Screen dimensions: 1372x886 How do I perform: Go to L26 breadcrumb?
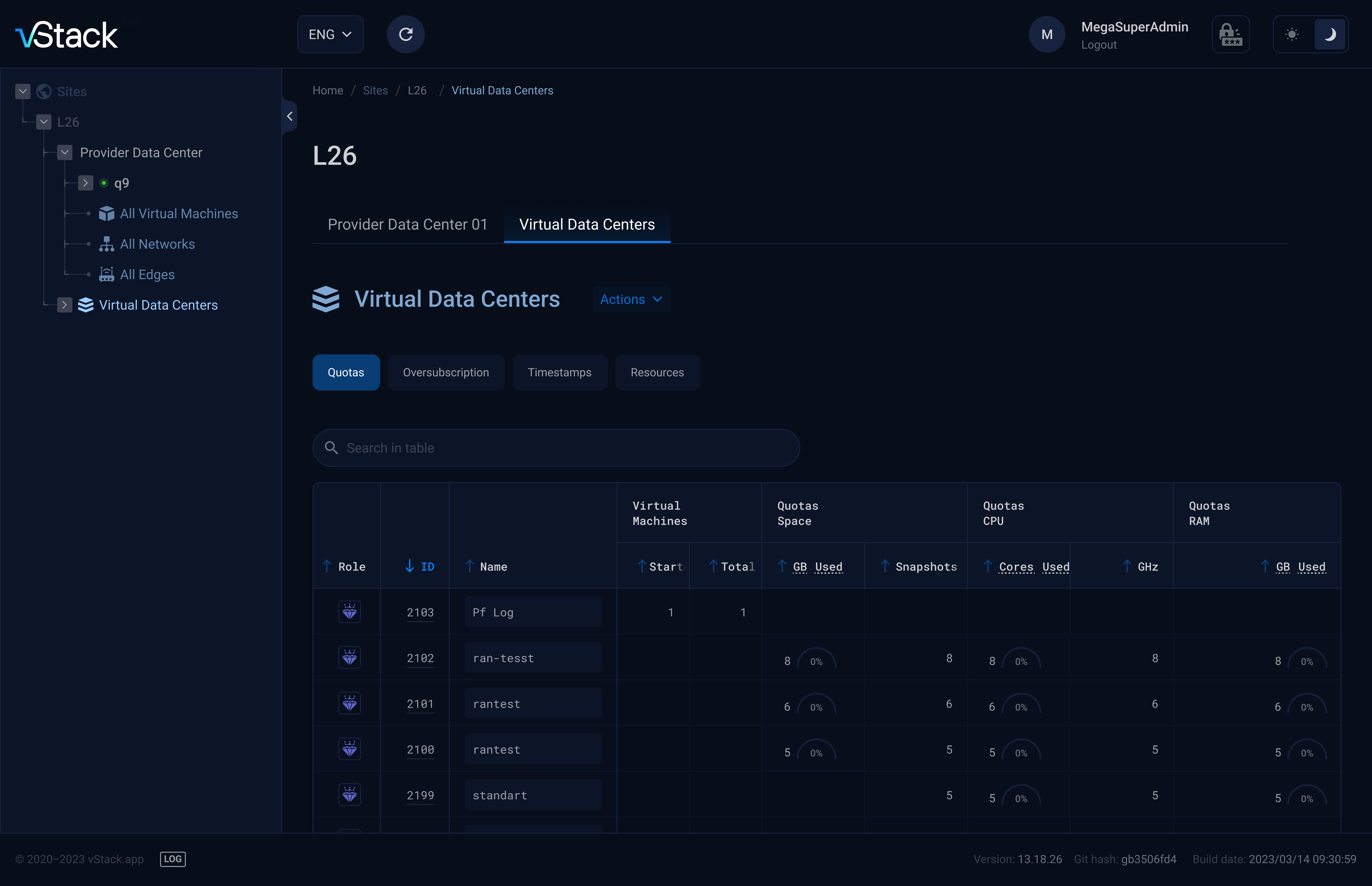pos(417,90)
